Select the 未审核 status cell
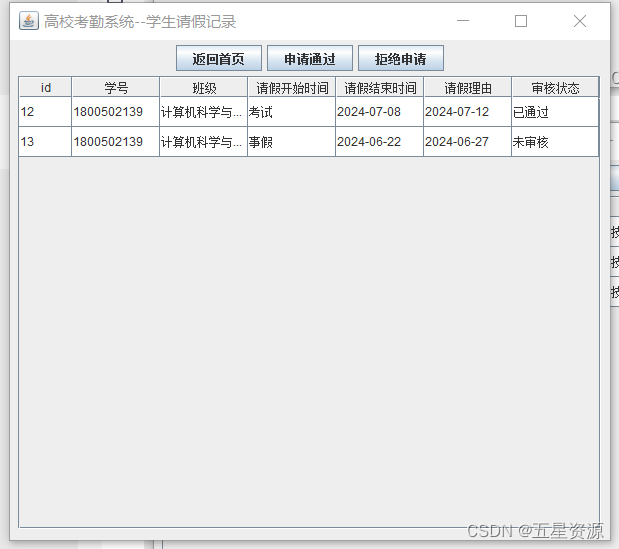This screenshot has width=619, height=549. (x=555, y=142)
